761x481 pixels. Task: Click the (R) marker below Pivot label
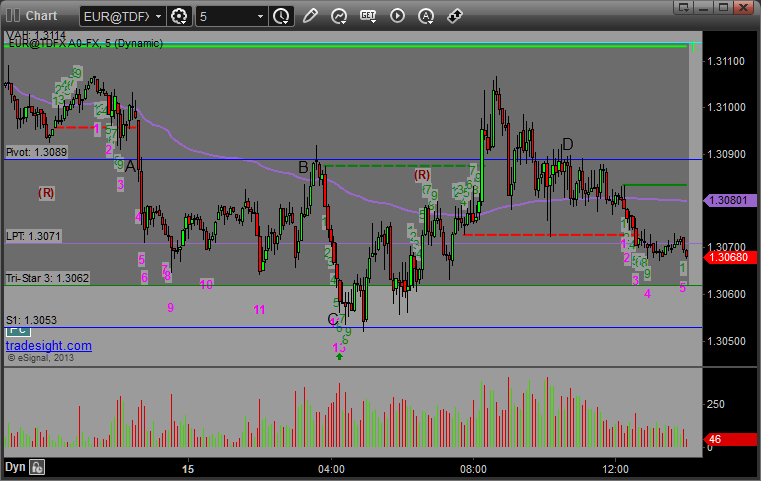pyautogui.click(x=47, y=193)
